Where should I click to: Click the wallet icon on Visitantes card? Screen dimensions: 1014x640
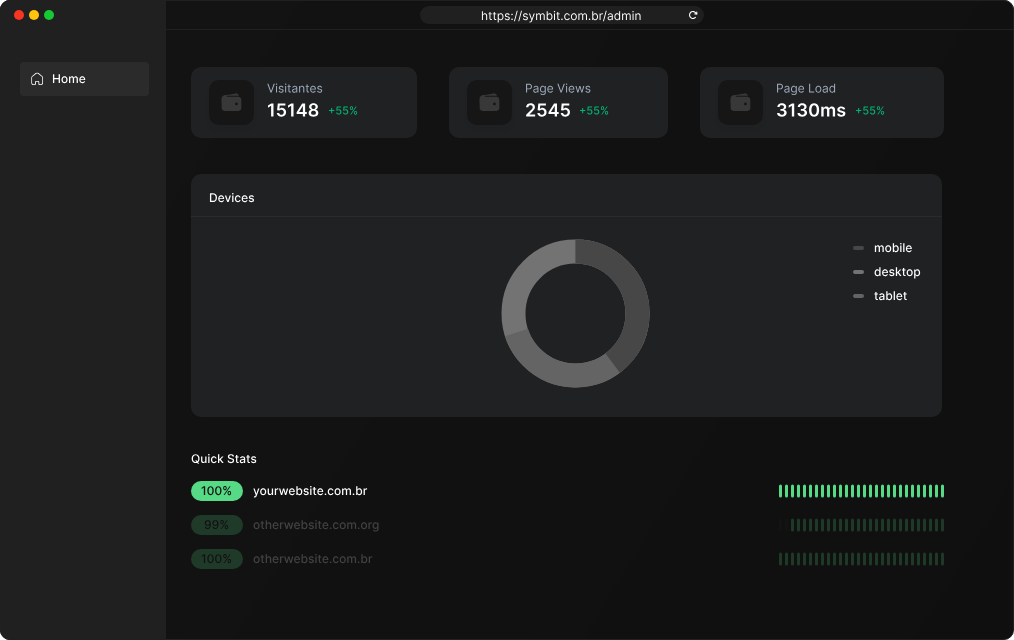point(231,102)
